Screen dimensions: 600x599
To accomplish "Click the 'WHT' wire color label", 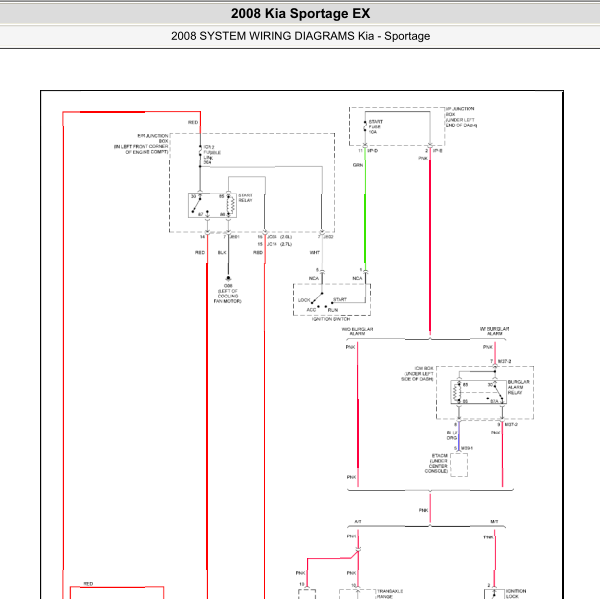I will (x=315, y=253).
